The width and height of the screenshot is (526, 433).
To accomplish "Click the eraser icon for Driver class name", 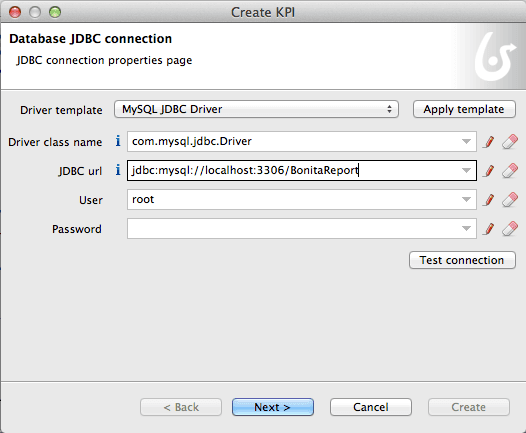I will pyautogui.click(x=510, y=142).
